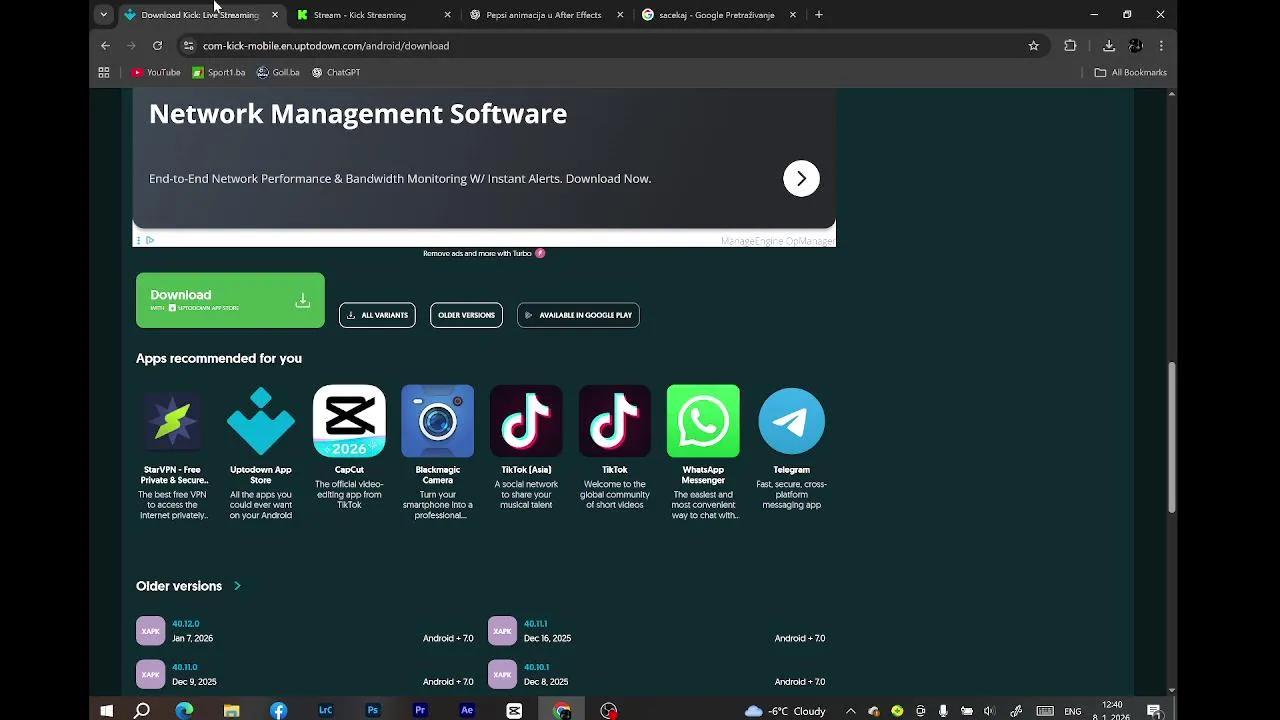The height and width of the screenshot is (720, 1280).
Task: Expand the Older versions chevron
Action: [237, 586]
